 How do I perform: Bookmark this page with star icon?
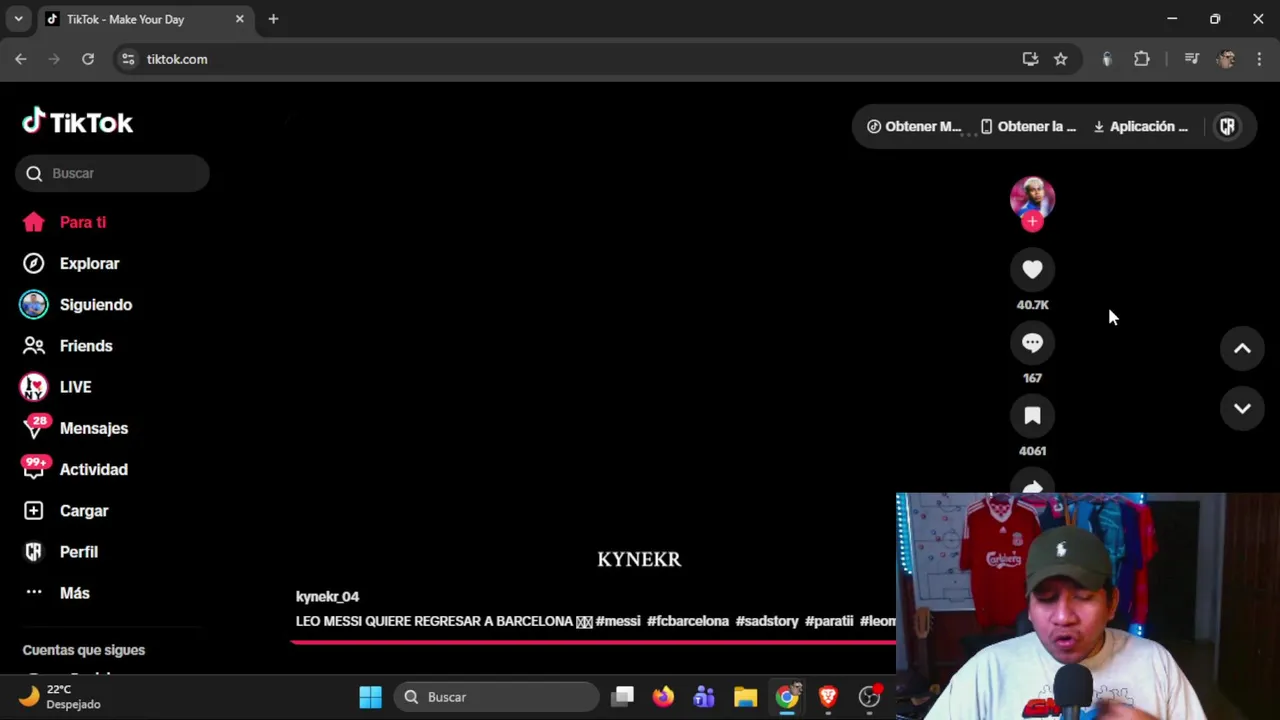pos(1060,59)
